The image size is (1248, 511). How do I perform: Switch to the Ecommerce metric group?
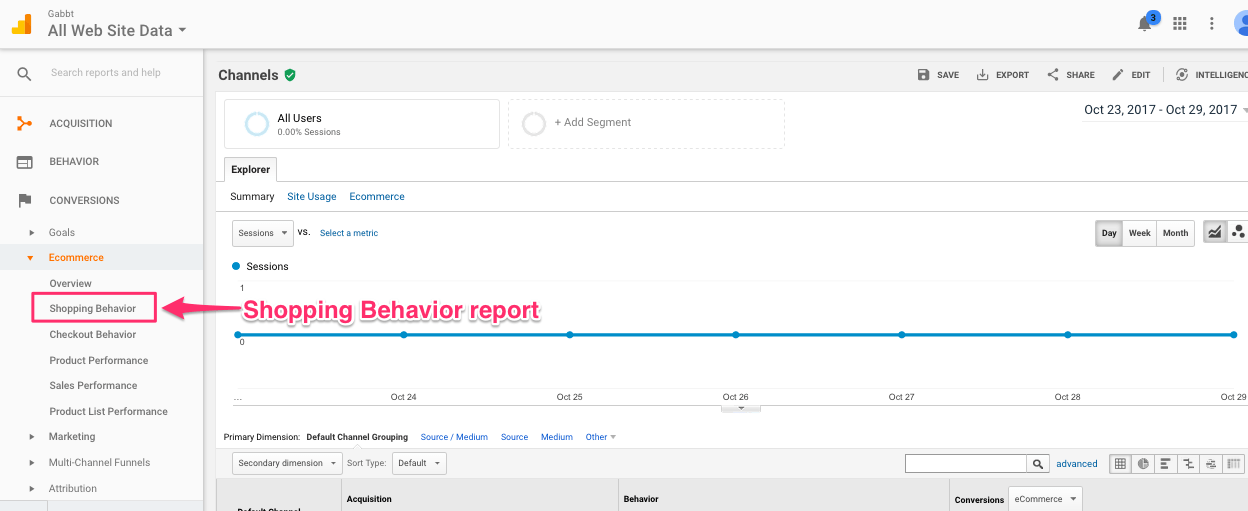coord(377,197)
